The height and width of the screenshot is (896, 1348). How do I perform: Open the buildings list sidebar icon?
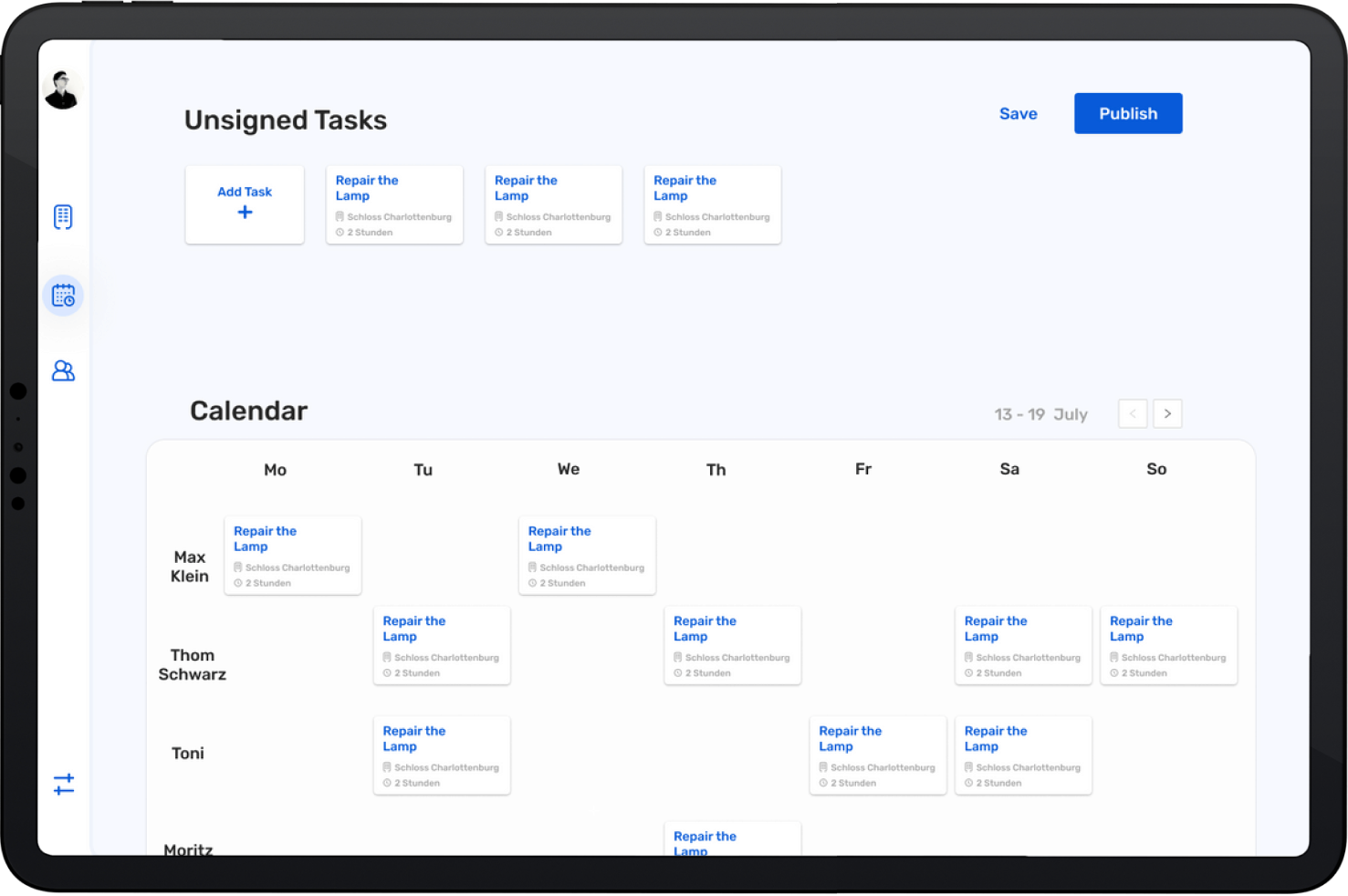(63, 217)
